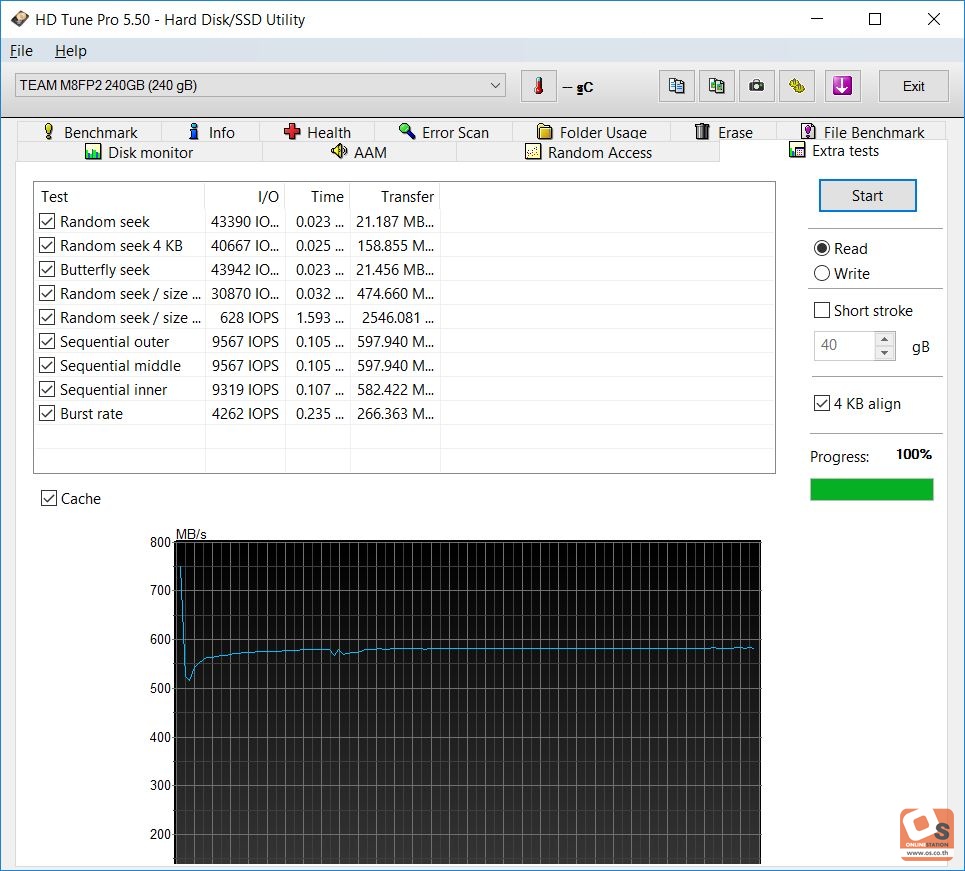Copy results to clipboard icon

[676, 86]
